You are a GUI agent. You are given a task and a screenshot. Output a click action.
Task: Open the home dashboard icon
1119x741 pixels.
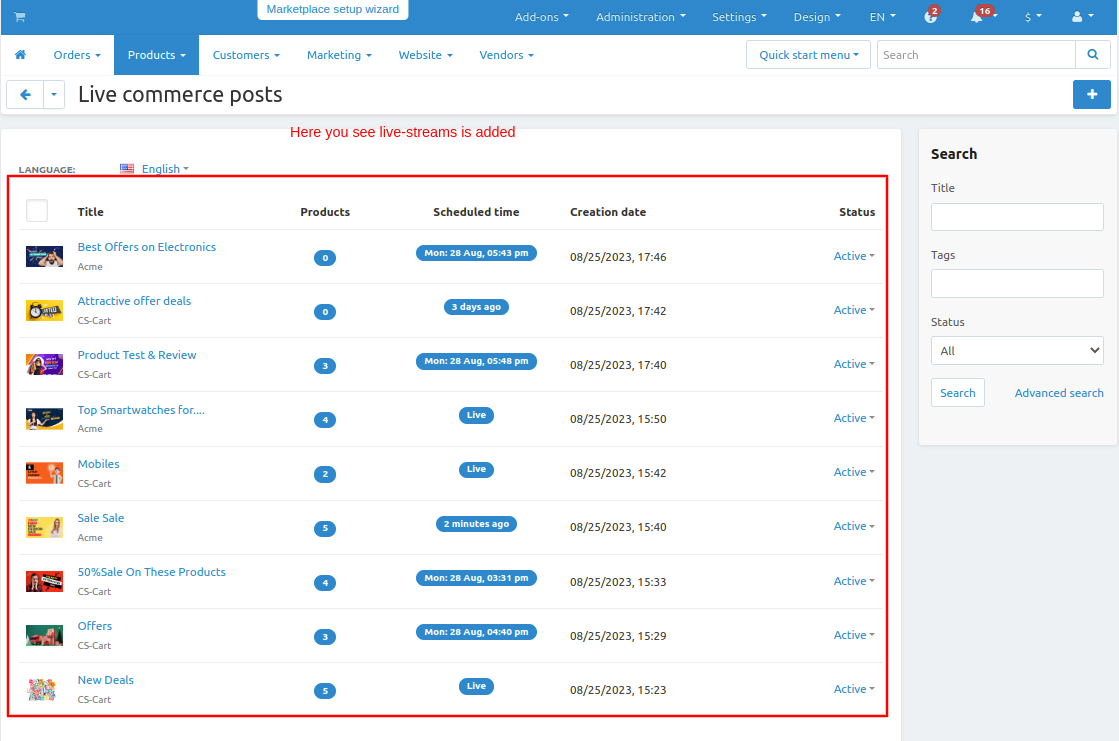click(x=20, y=55)
